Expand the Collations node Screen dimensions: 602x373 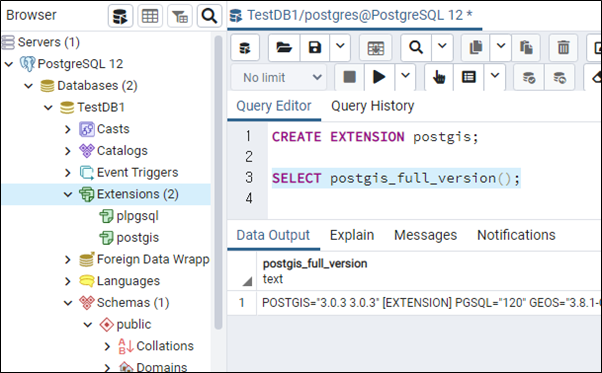click(x=108, y=347)
